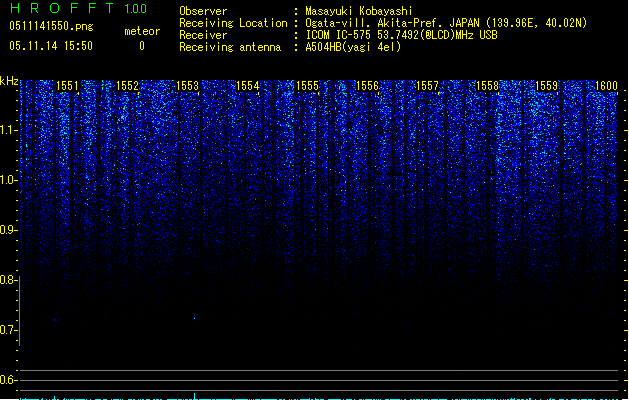The width and height of the screenshot is (629, 400).
Task: Click the 1554 time marker
Action: click(x=248, y=86)
